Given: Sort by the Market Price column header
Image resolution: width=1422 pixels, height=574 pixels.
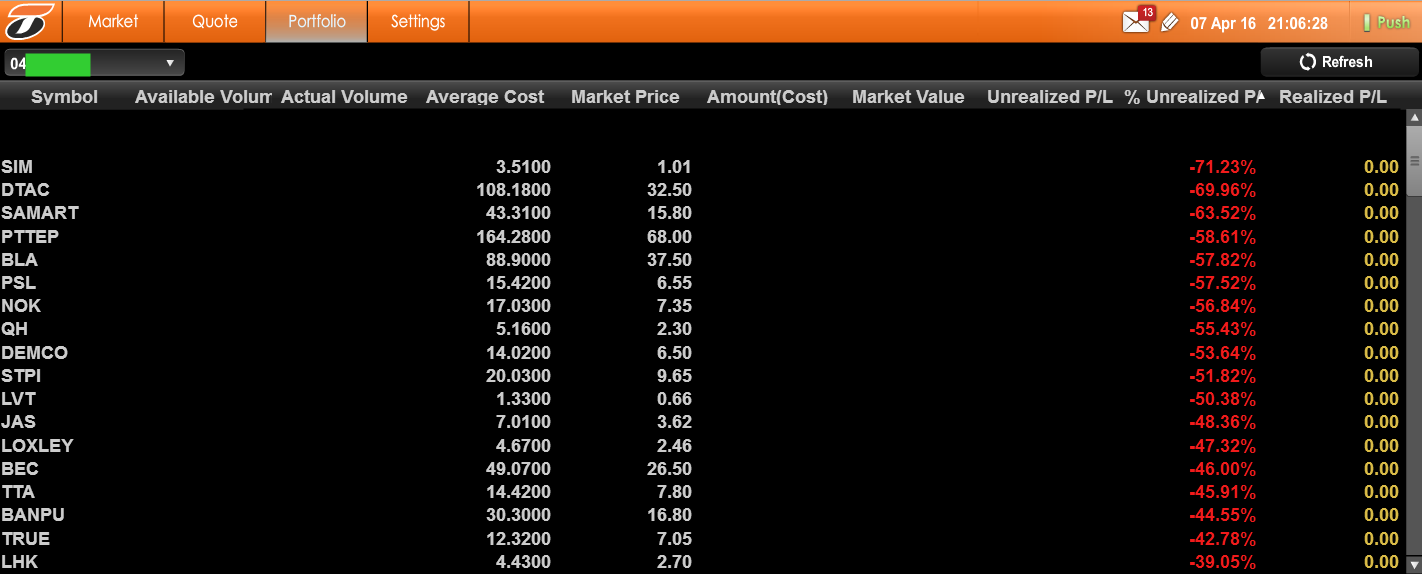Looking at the screenshot, I should (625, 97).
